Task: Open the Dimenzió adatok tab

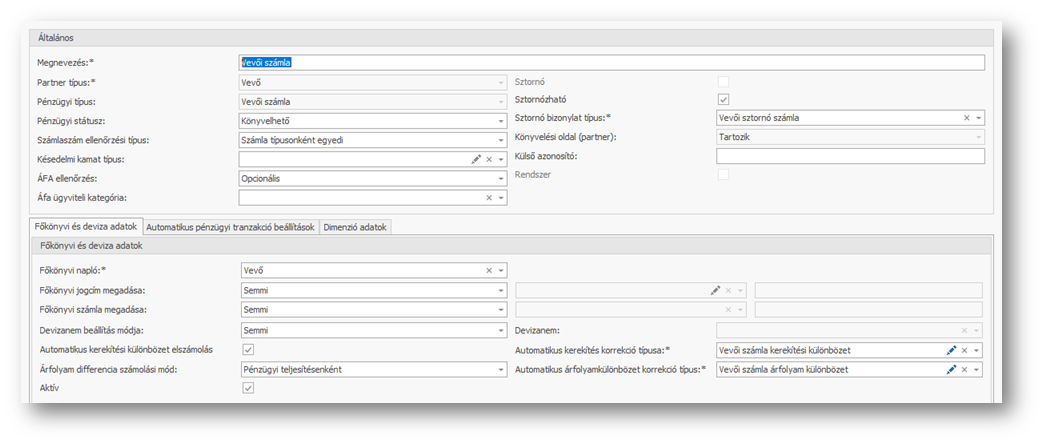Action: click(x=356, y=227)
